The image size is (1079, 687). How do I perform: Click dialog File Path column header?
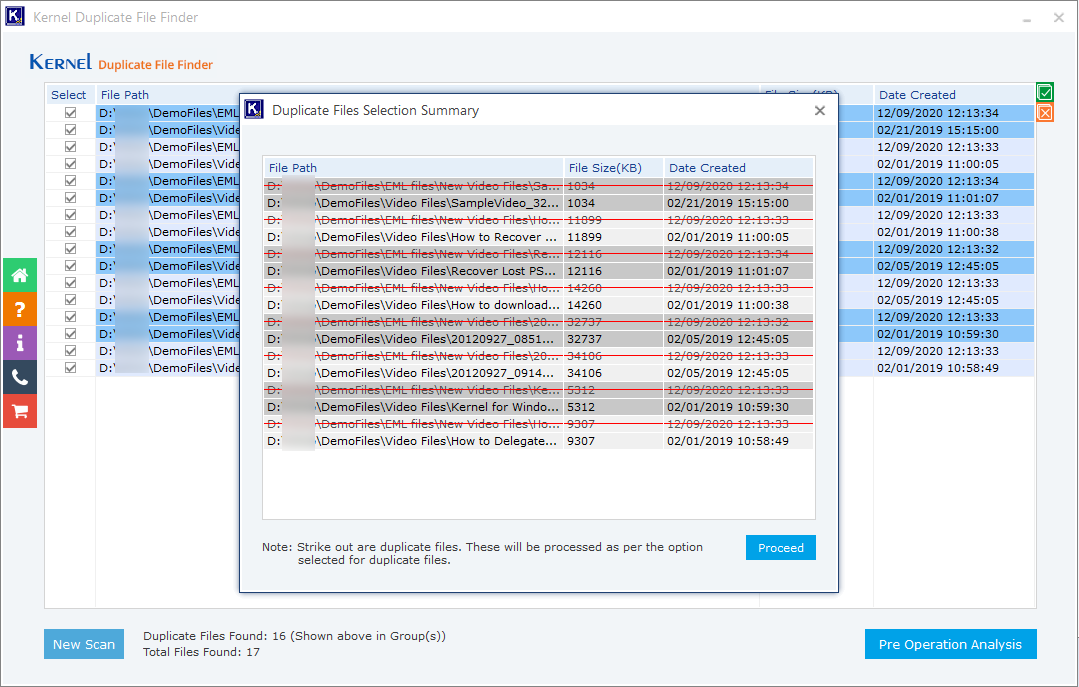pos(412,168)
